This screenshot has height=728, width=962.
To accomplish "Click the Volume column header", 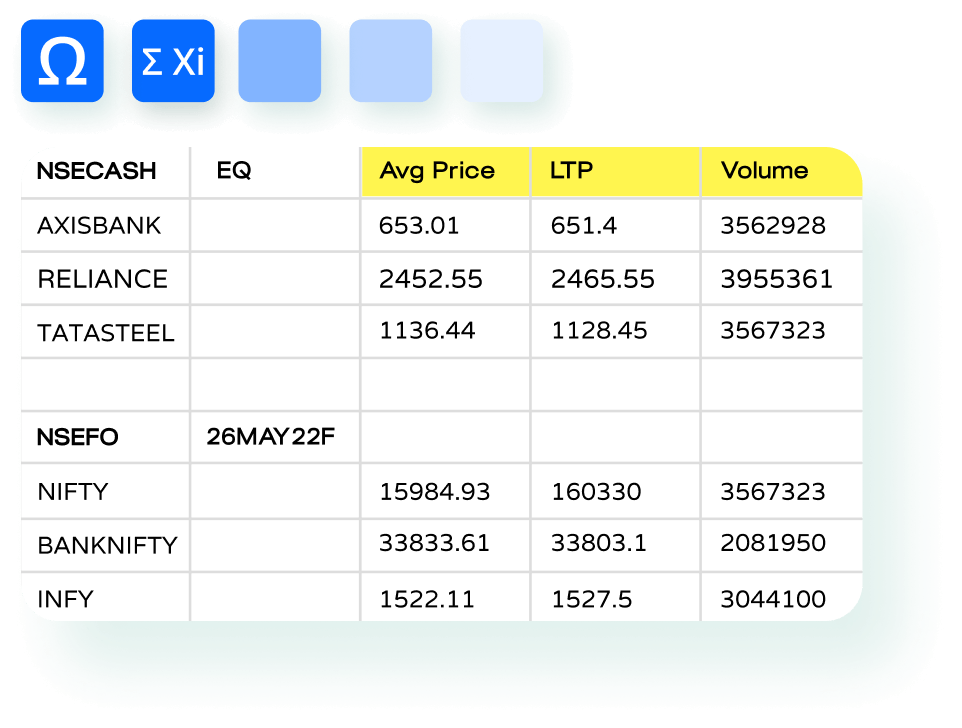I will (765, 171).
